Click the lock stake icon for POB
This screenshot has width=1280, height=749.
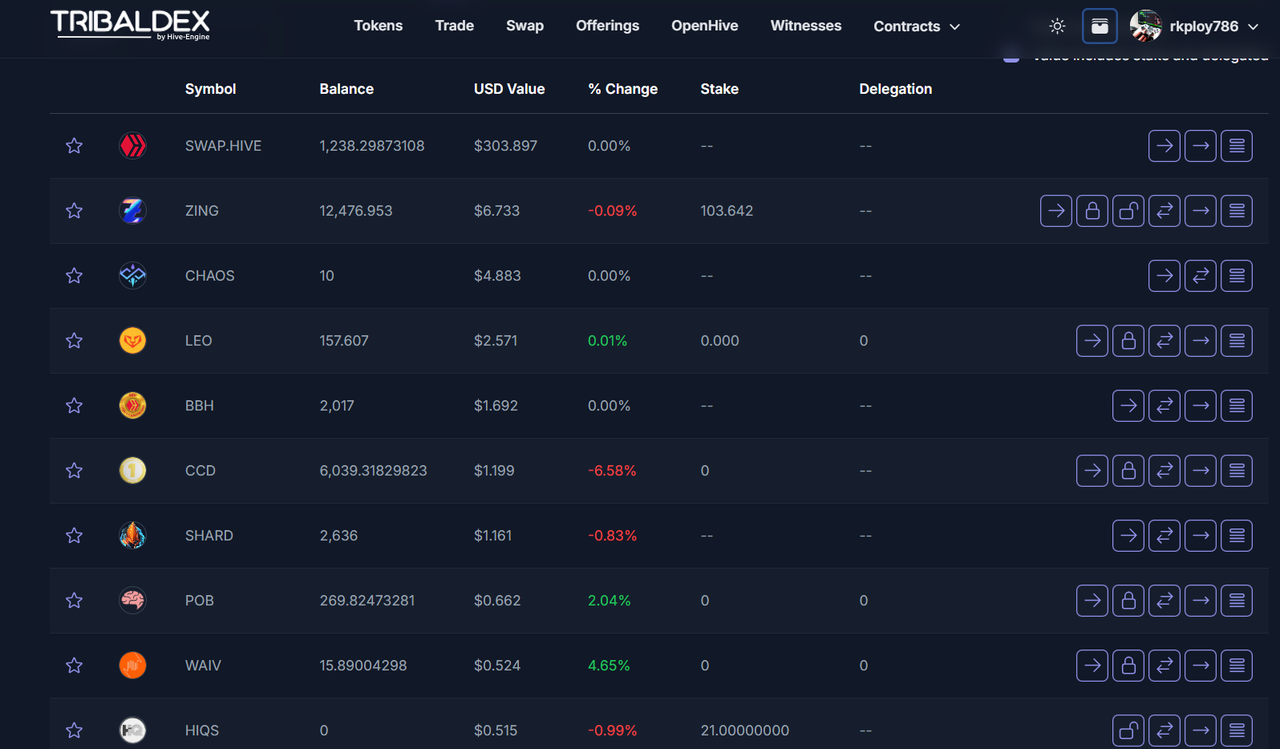[x=1128, y=601]
